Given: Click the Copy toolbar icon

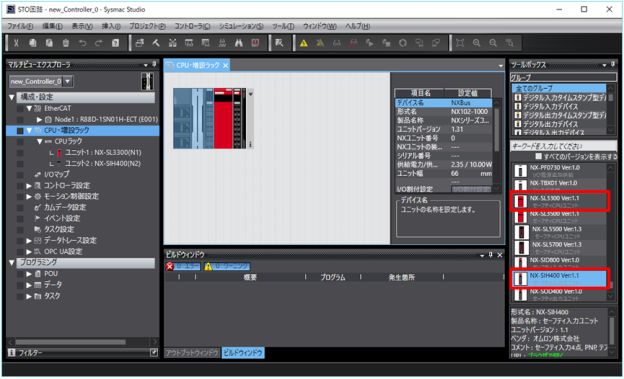Looking at the screenshot, I should [33, 43].
